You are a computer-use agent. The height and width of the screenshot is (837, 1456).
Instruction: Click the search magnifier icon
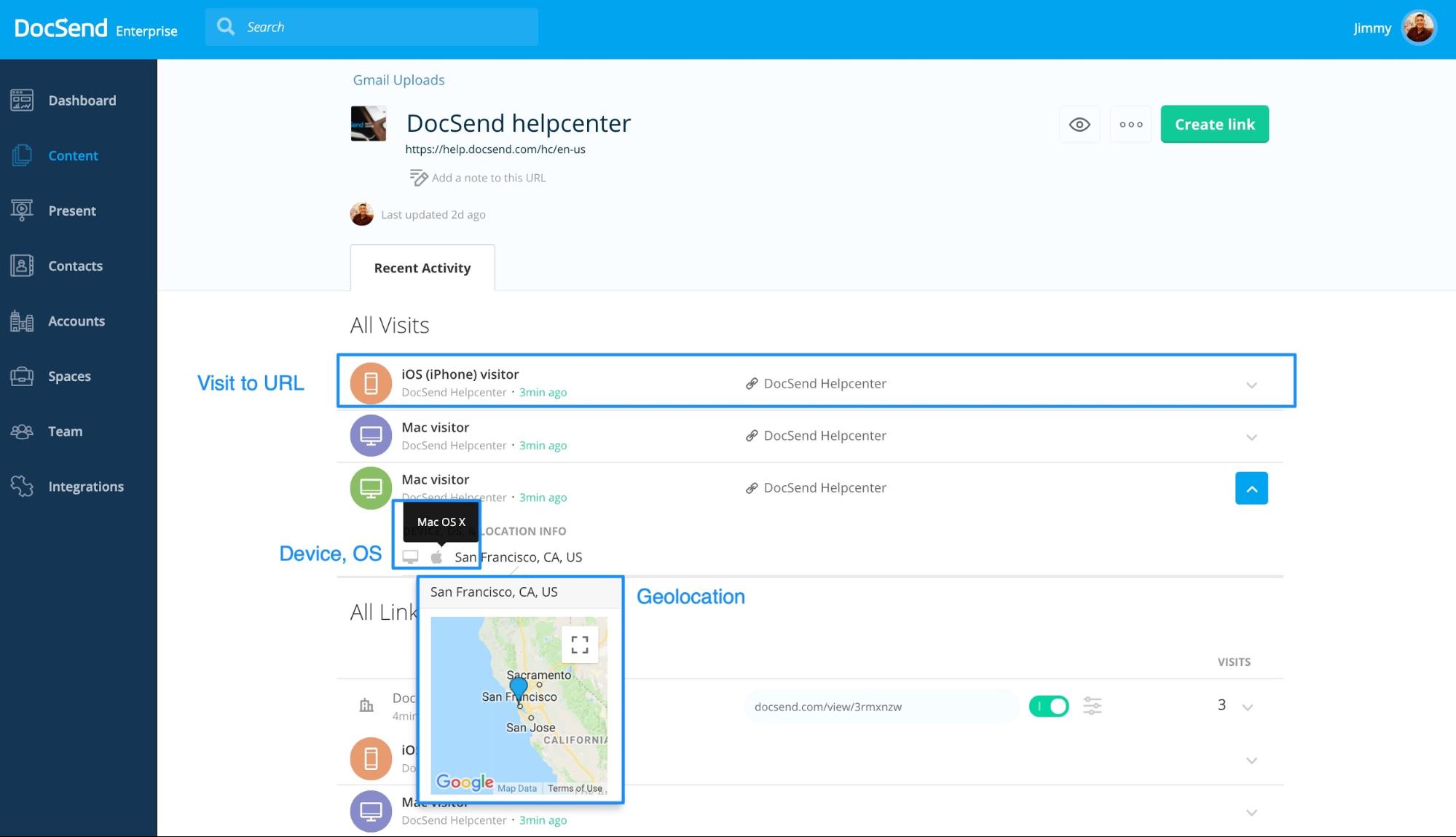[x=226, y=27]
